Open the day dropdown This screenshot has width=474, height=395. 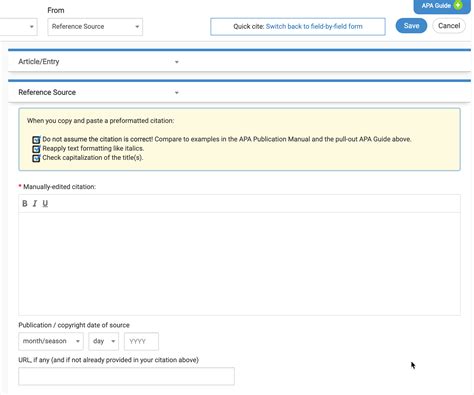(x=103, y=341)
